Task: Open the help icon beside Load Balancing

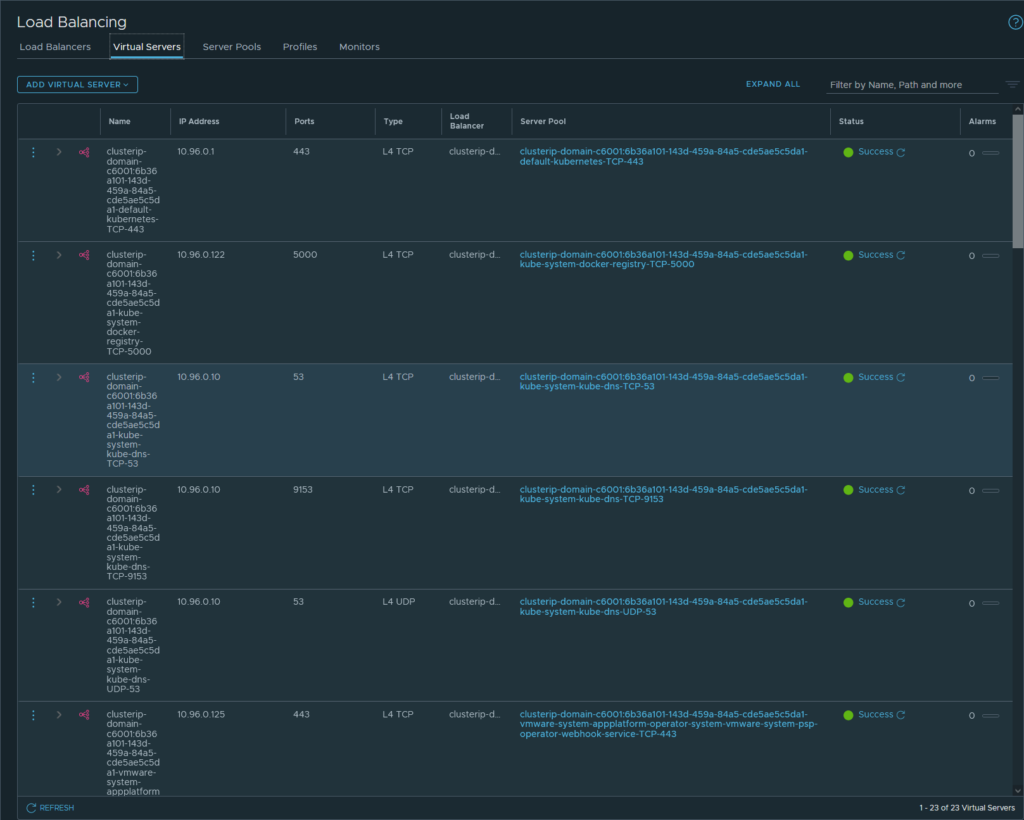Action: pyautogui.click(x=1015, y=22)
